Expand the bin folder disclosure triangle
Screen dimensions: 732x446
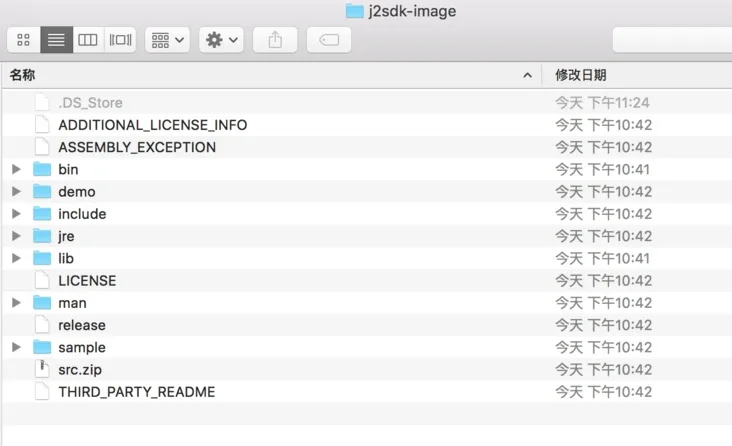point(16,169)
